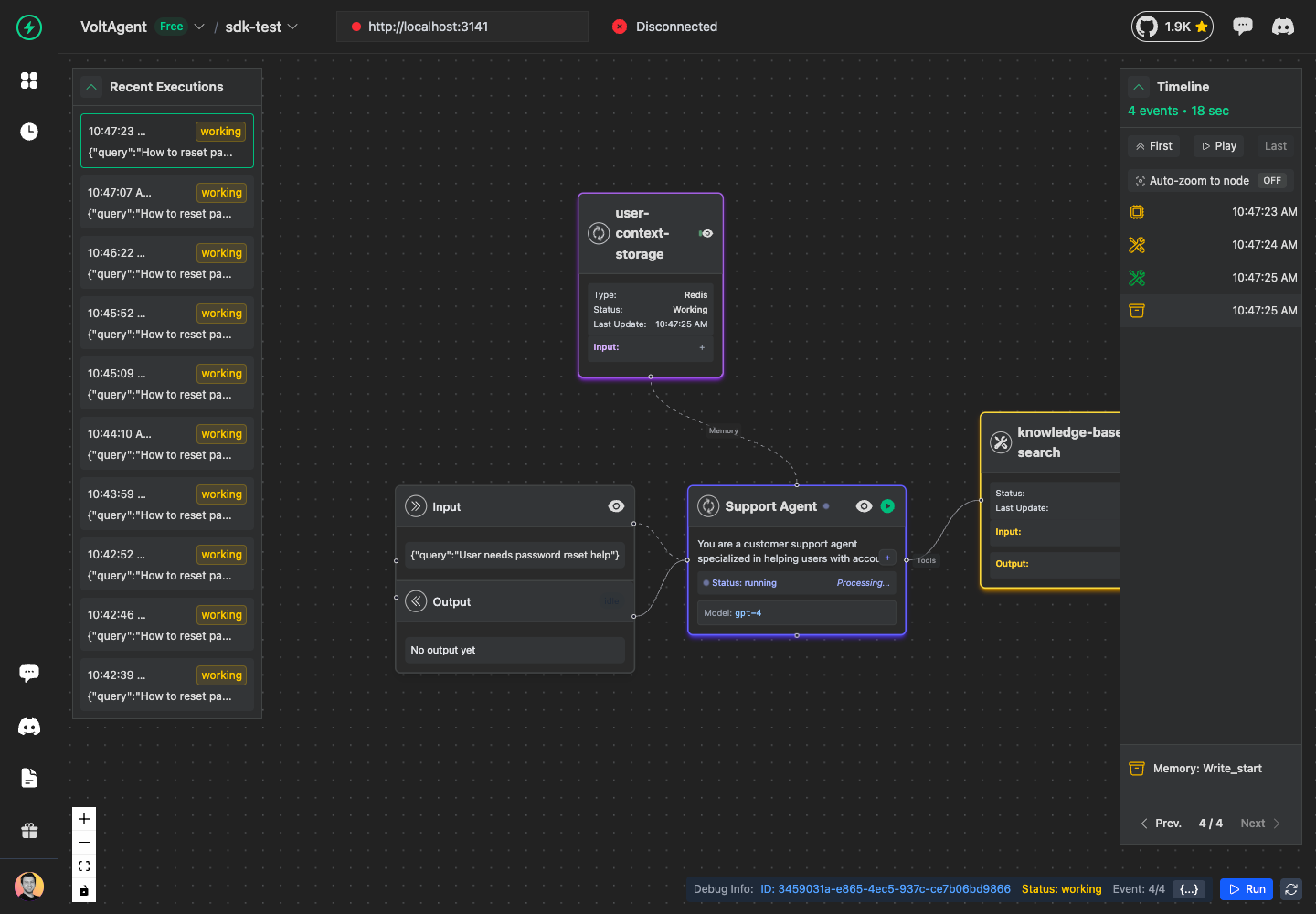The image size is (1316, 914).
Task: Select the 10:47:23 execution entry
Action: pyautogui.click(x=167, y=141)
